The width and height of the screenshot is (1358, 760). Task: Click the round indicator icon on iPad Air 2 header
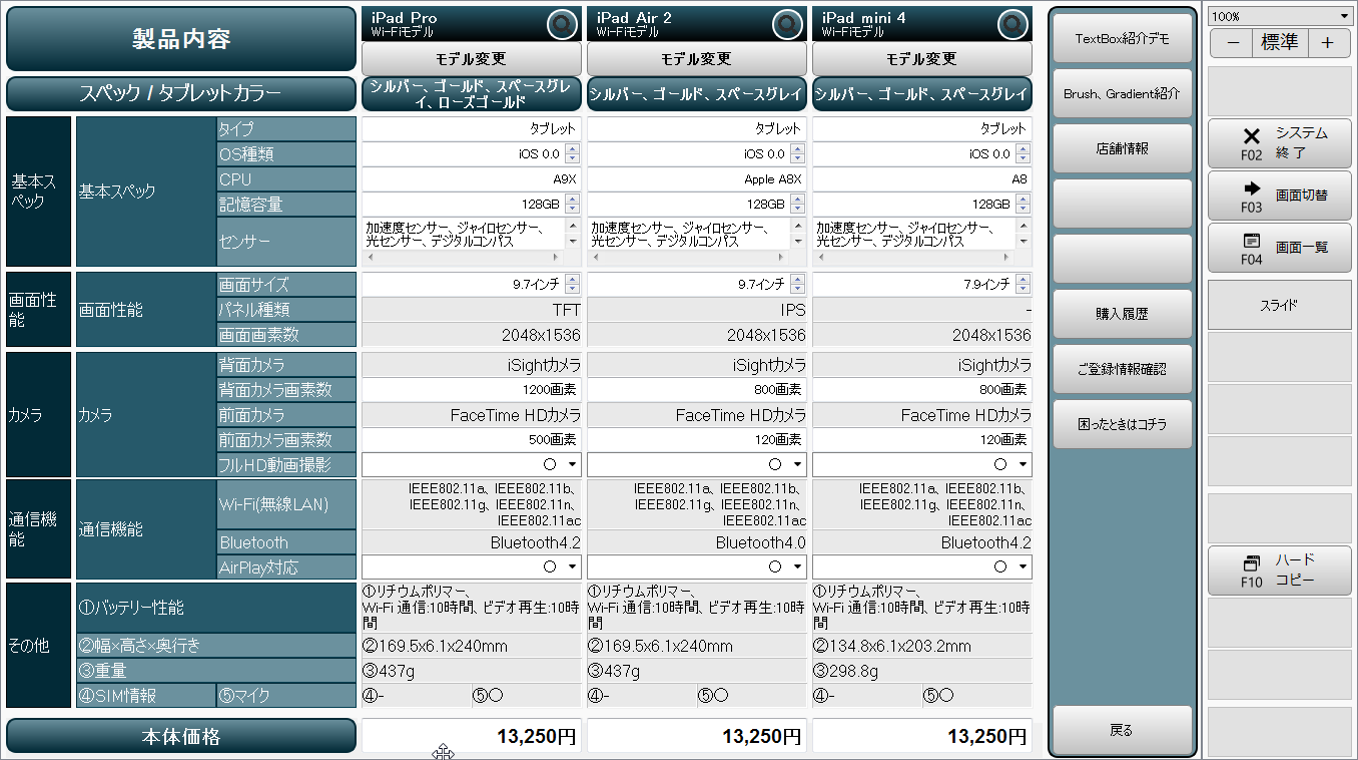787,24
